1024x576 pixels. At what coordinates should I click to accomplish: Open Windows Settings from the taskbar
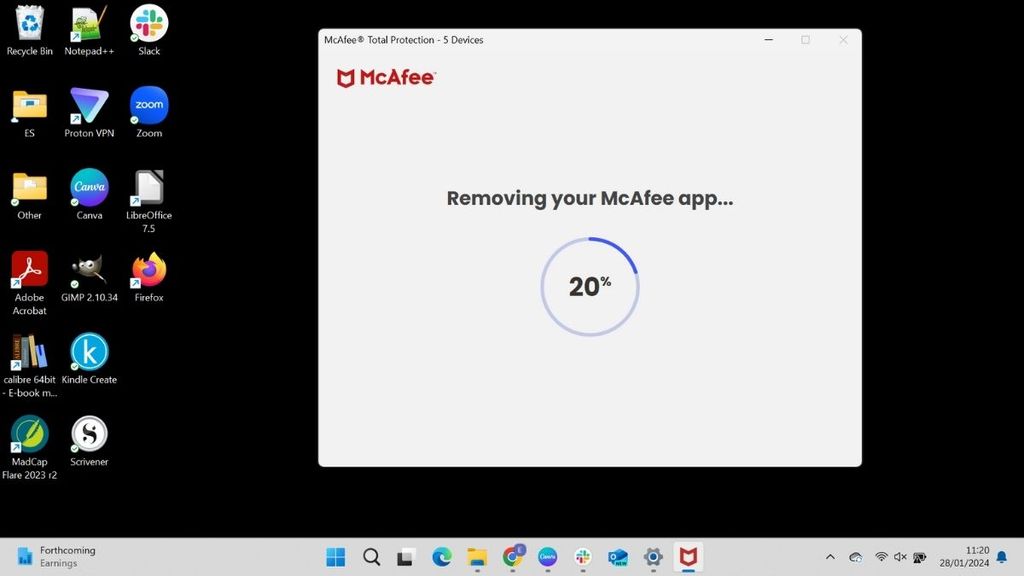coord(652,557)
